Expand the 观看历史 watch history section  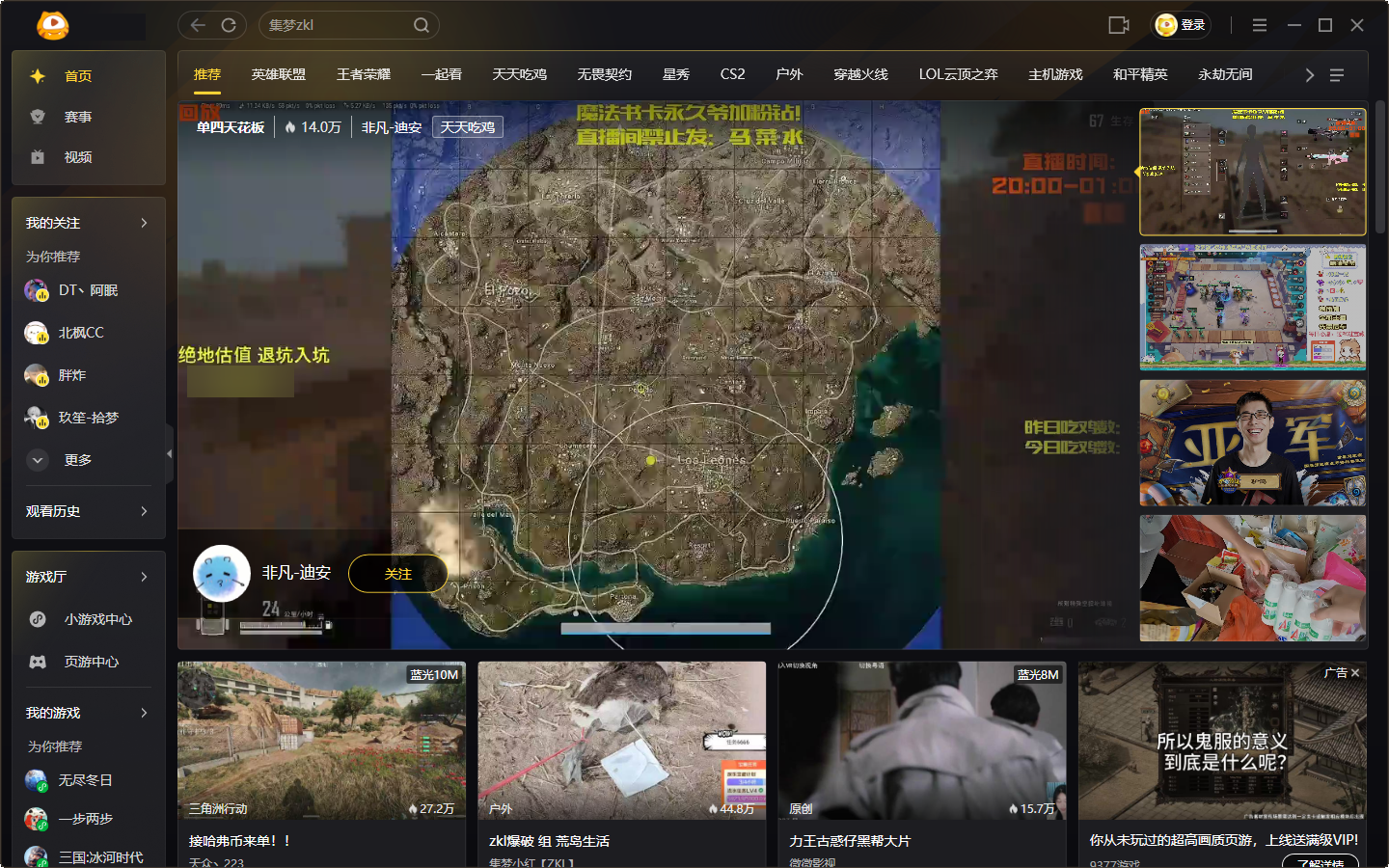[88, 511]
